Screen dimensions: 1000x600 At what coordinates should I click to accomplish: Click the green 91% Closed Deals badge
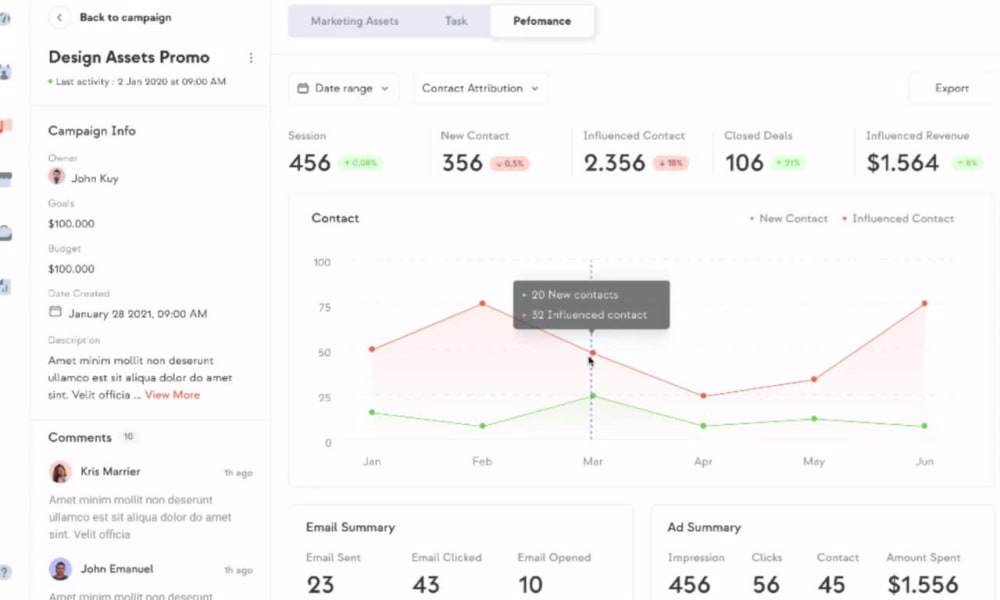(x=788, y=163)
